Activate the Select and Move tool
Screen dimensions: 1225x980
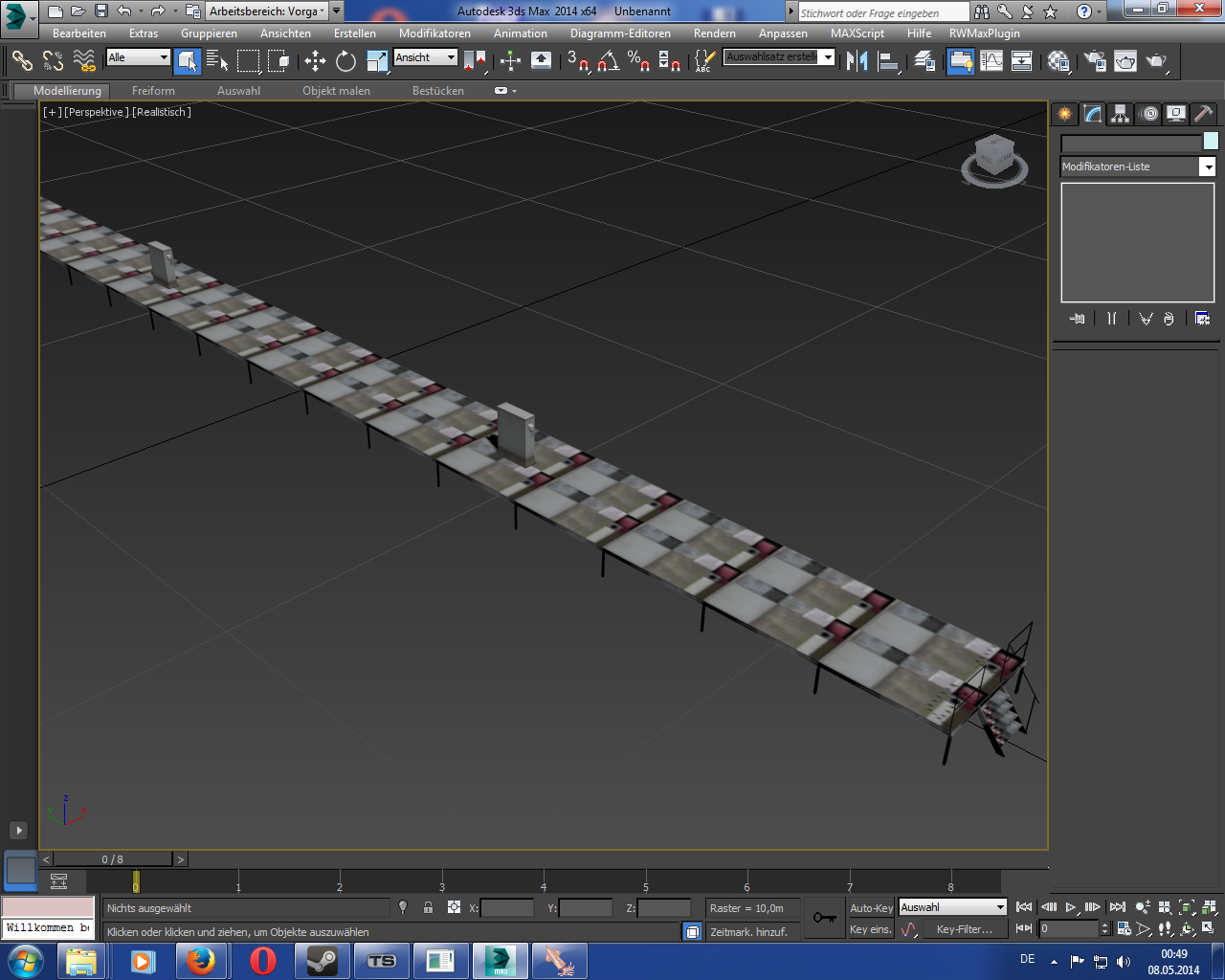(315, 61)
